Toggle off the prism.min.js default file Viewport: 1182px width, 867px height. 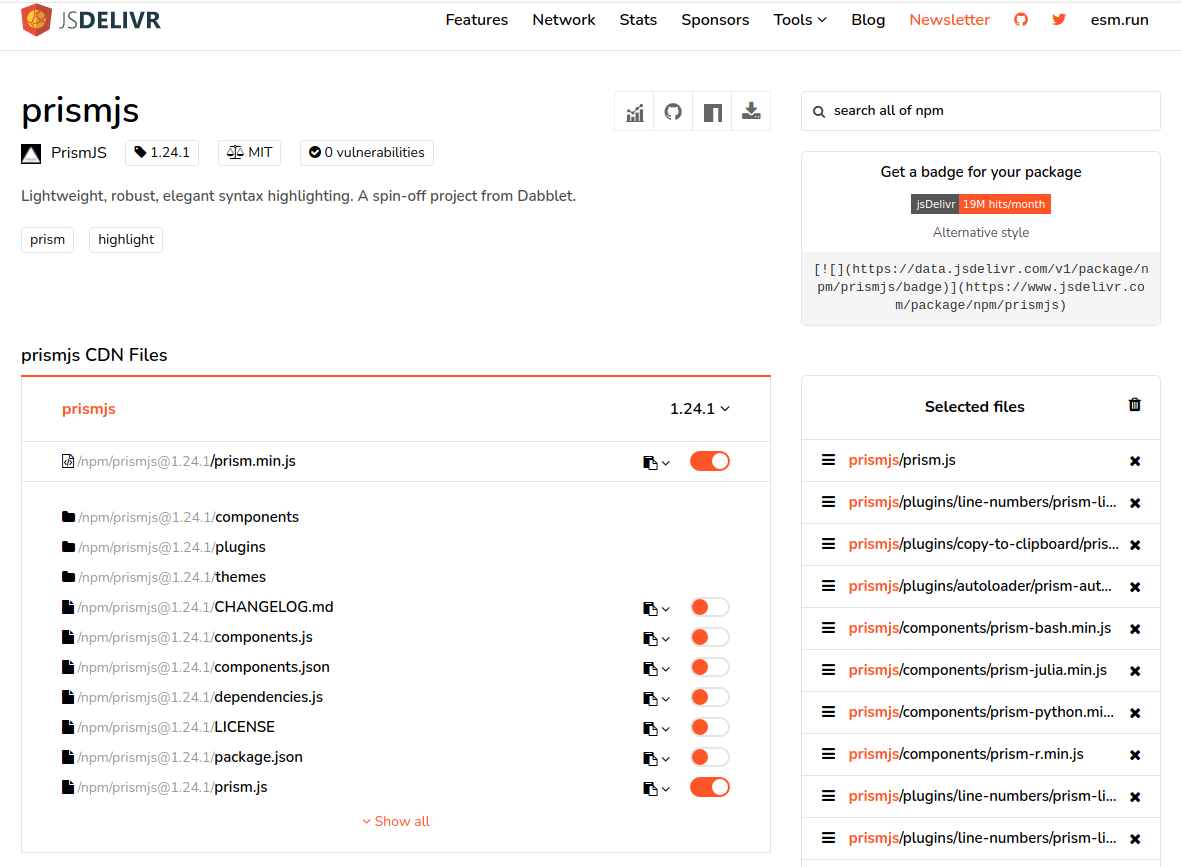click(710, 461)
